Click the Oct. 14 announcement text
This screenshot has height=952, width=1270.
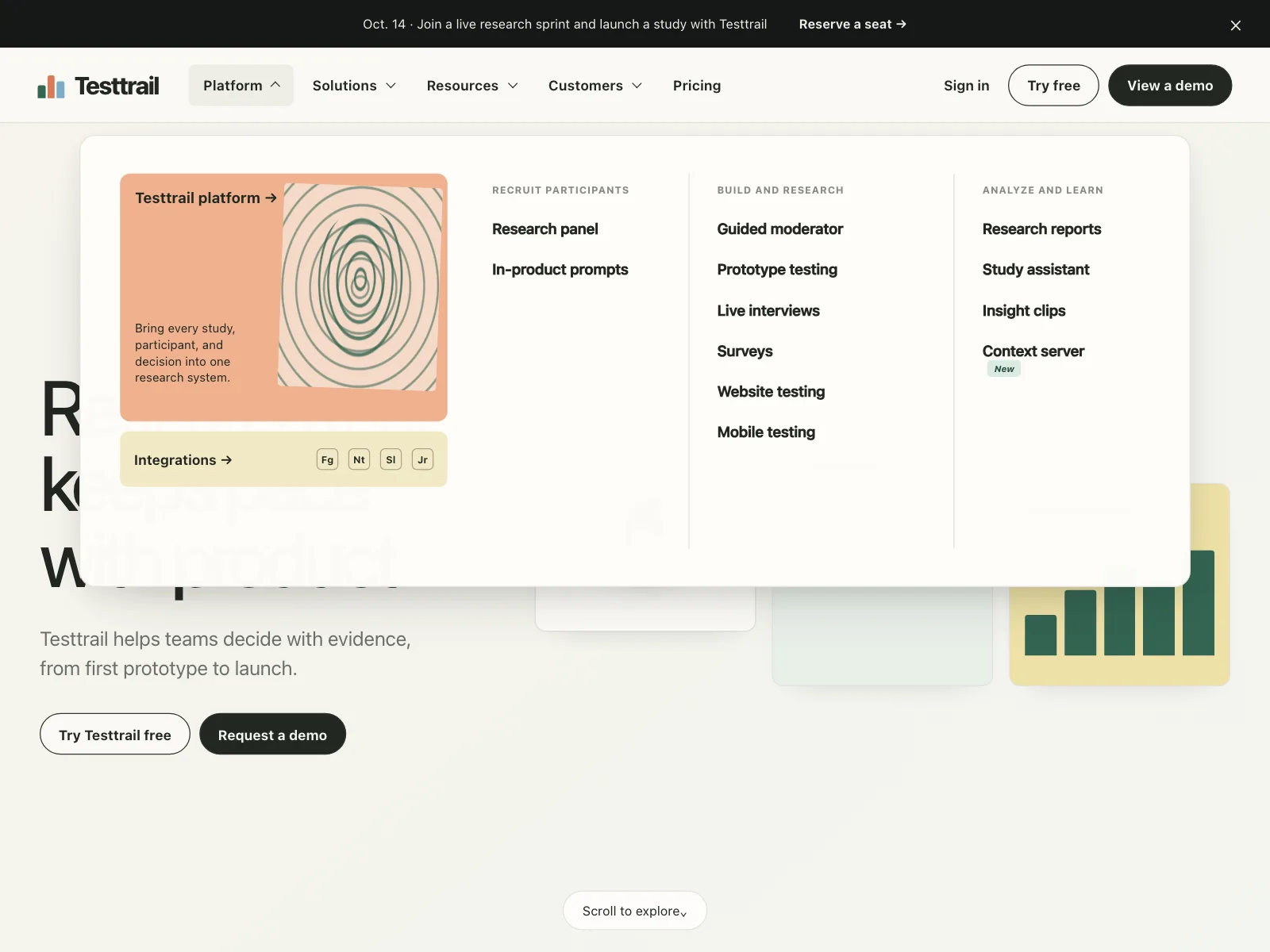(x=565, y=24)
